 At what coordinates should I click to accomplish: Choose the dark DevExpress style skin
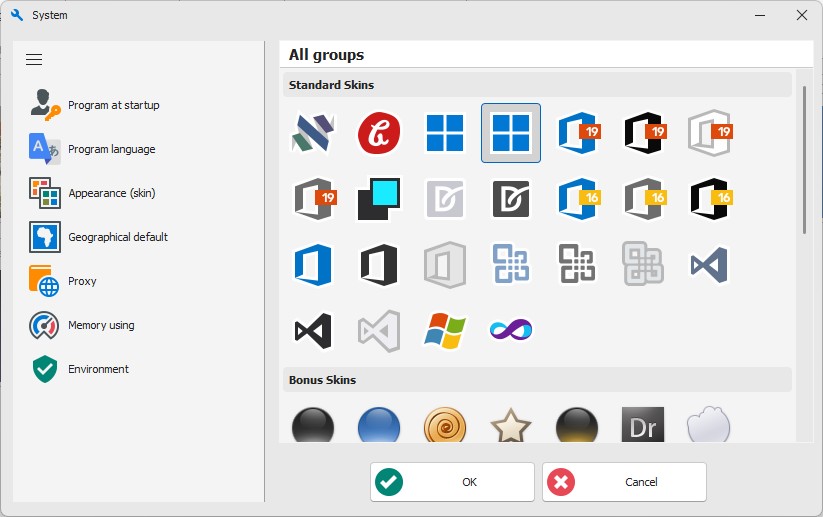point(511,198)
